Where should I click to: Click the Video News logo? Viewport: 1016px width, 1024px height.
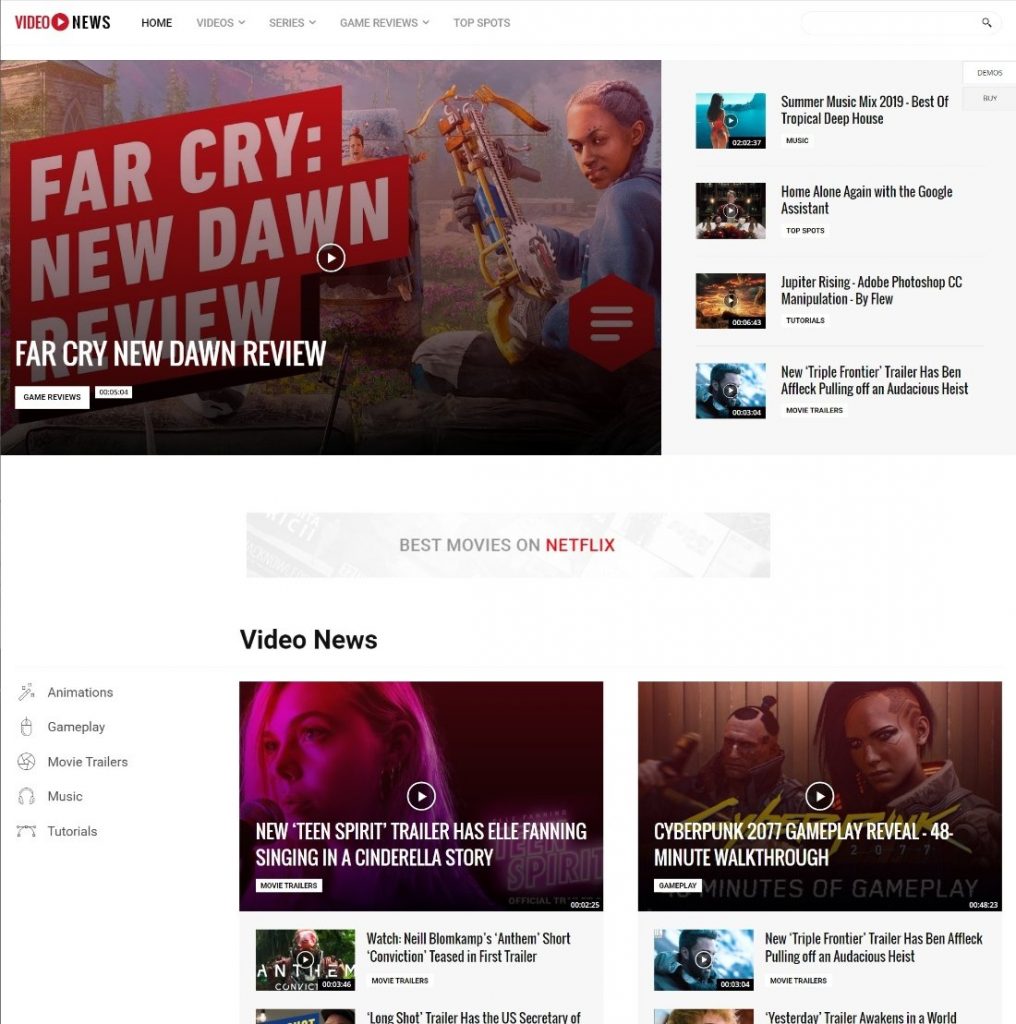point(63,22)
